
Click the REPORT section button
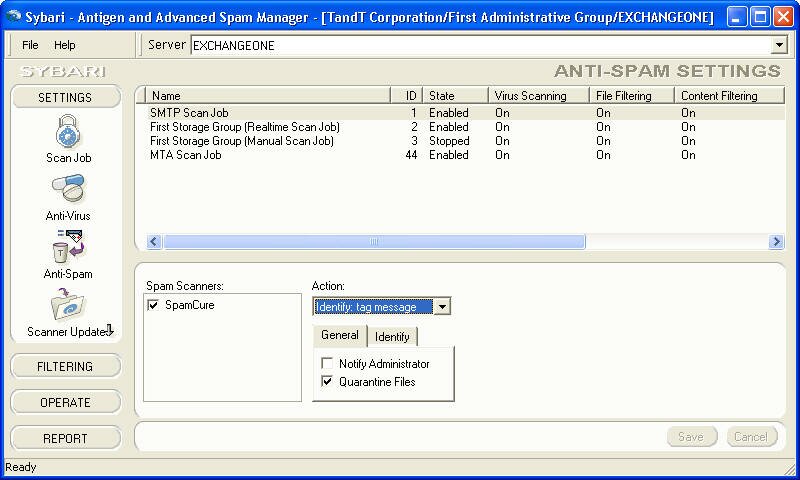pos(65,439)
